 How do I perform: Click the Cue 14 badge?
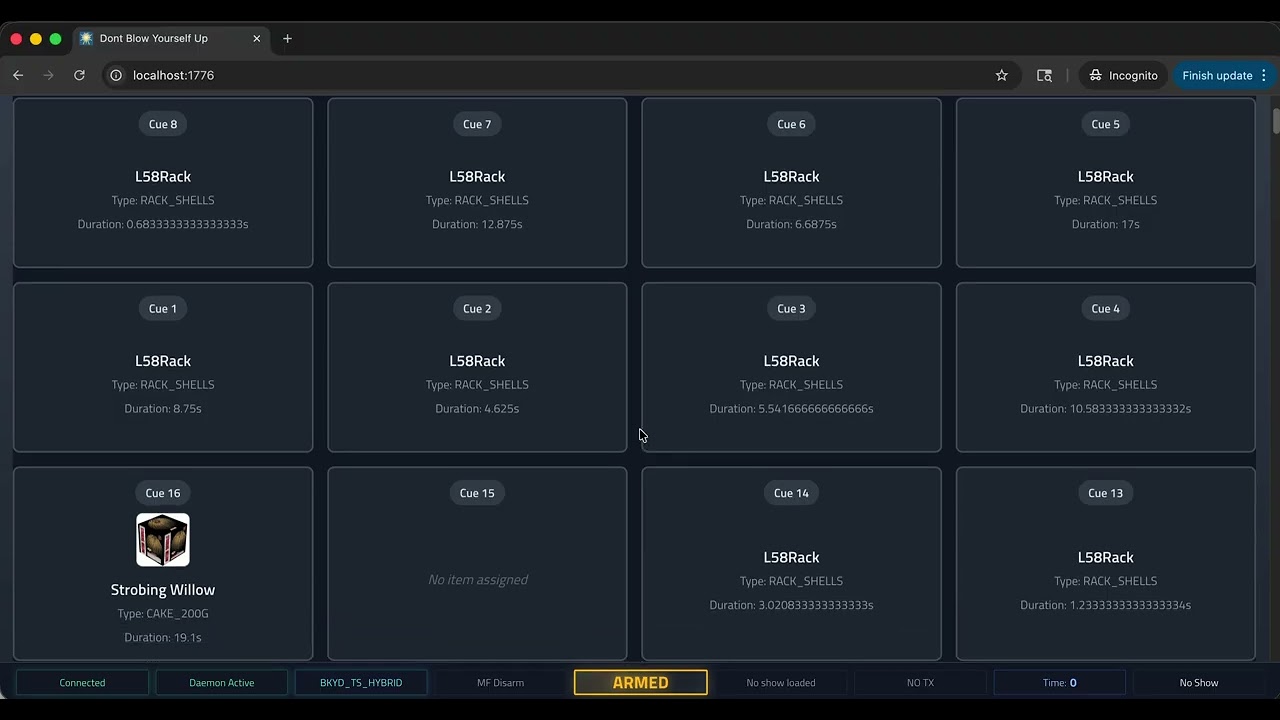tap(791, 493)
